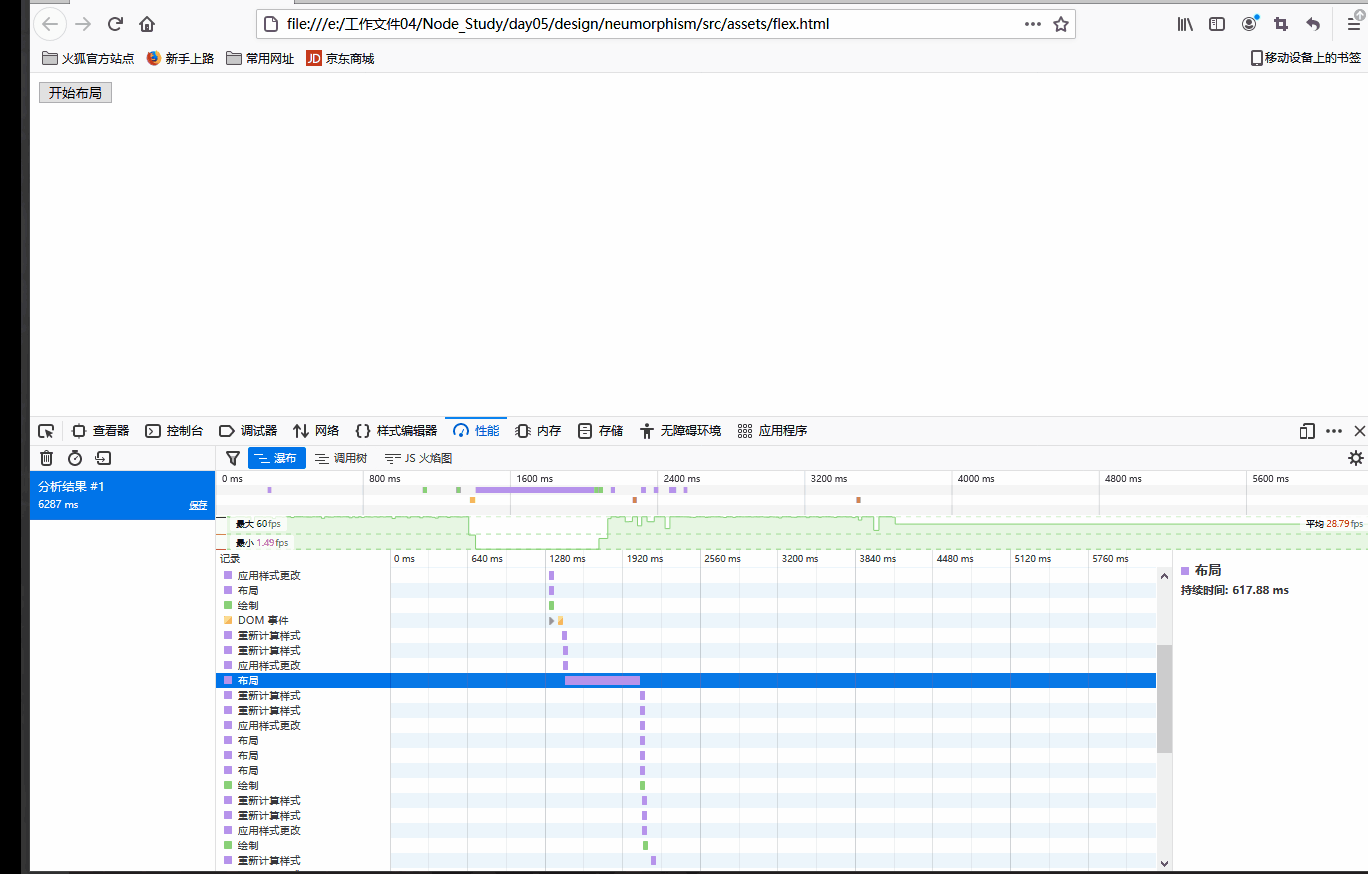Image resolution: width=1368 pixels, height=874 pixels.
Task: Click the highlighted 布局 record row label
Action: [248, 681]
